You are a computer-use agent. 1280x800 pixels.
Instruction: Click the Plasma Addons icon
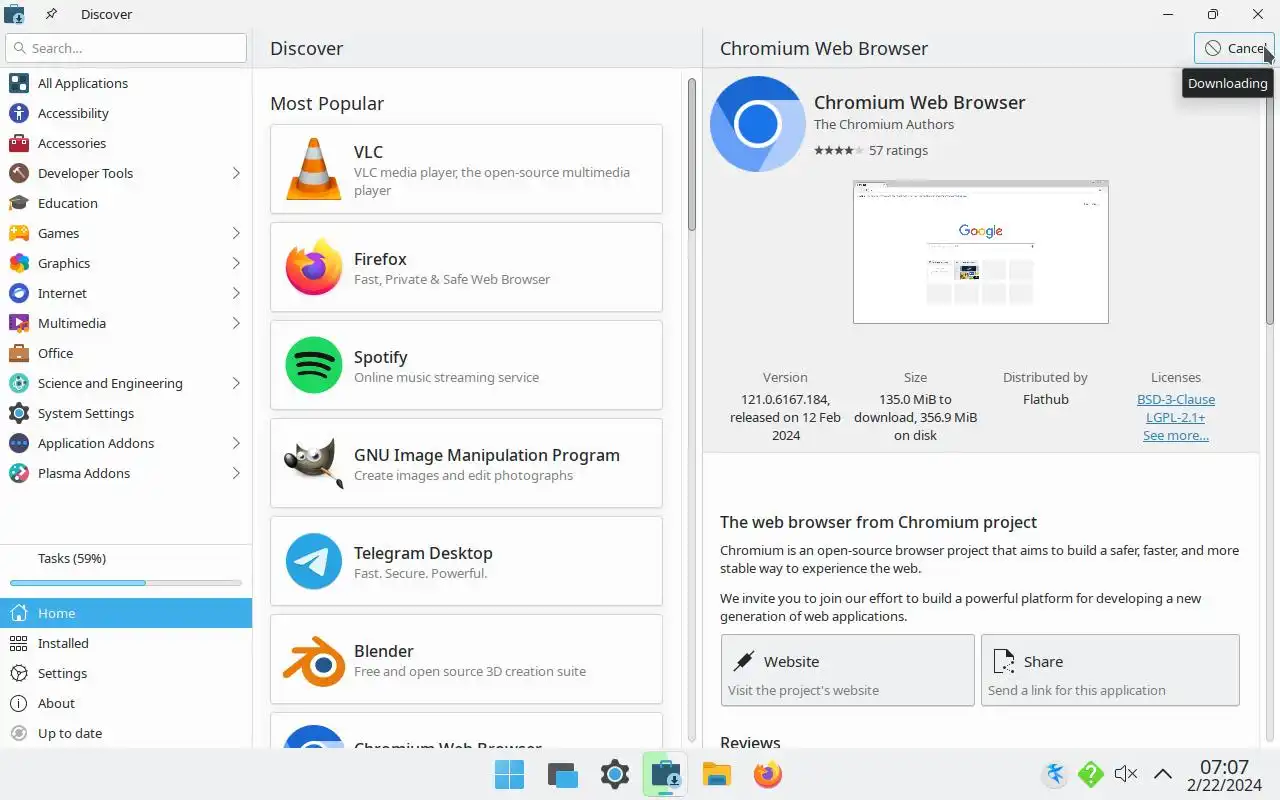click(19, 473)
